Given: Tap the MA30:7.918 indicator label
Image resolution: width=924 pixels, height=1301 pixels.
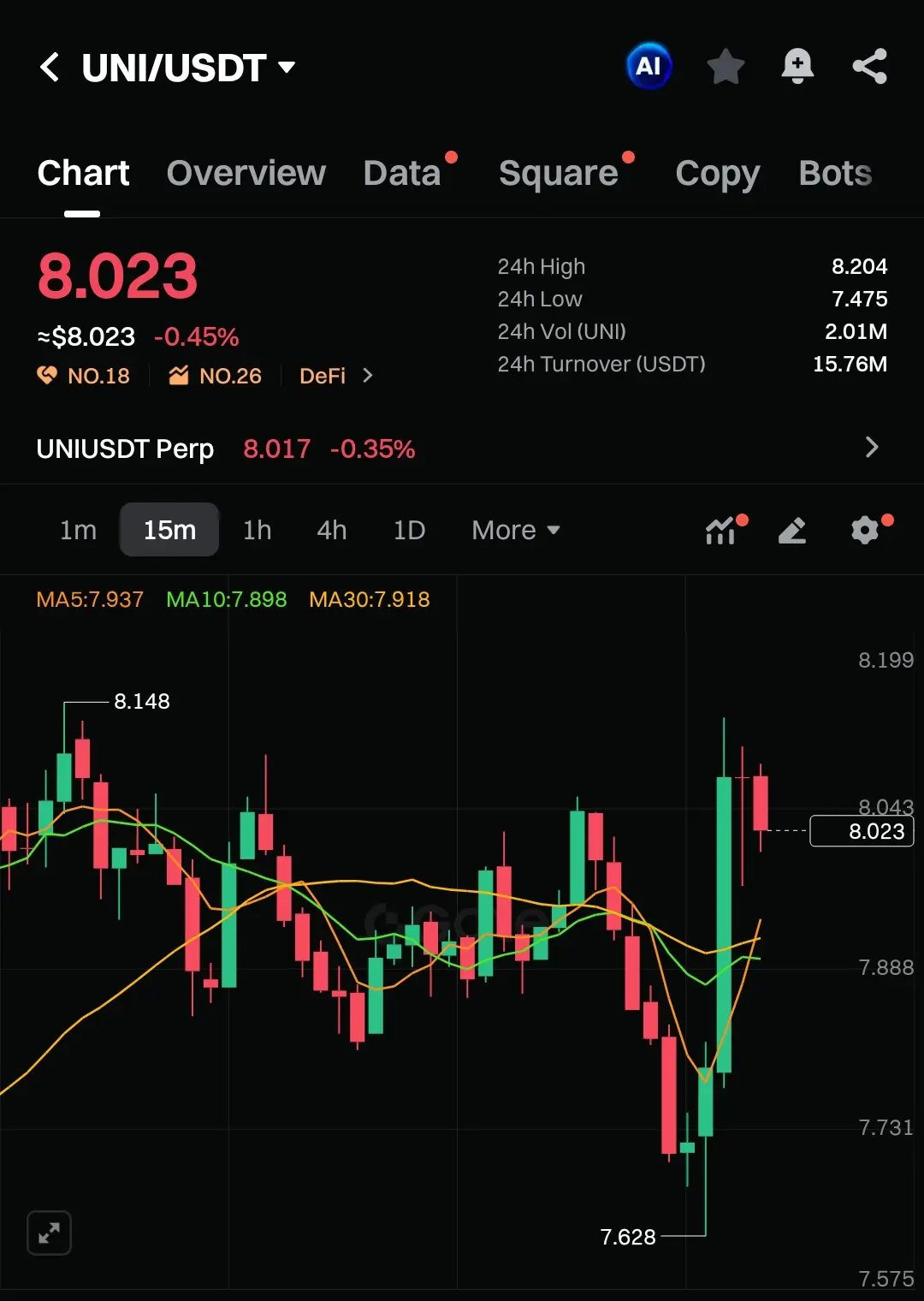Looking at the screenshot, I should pos(370,599).
